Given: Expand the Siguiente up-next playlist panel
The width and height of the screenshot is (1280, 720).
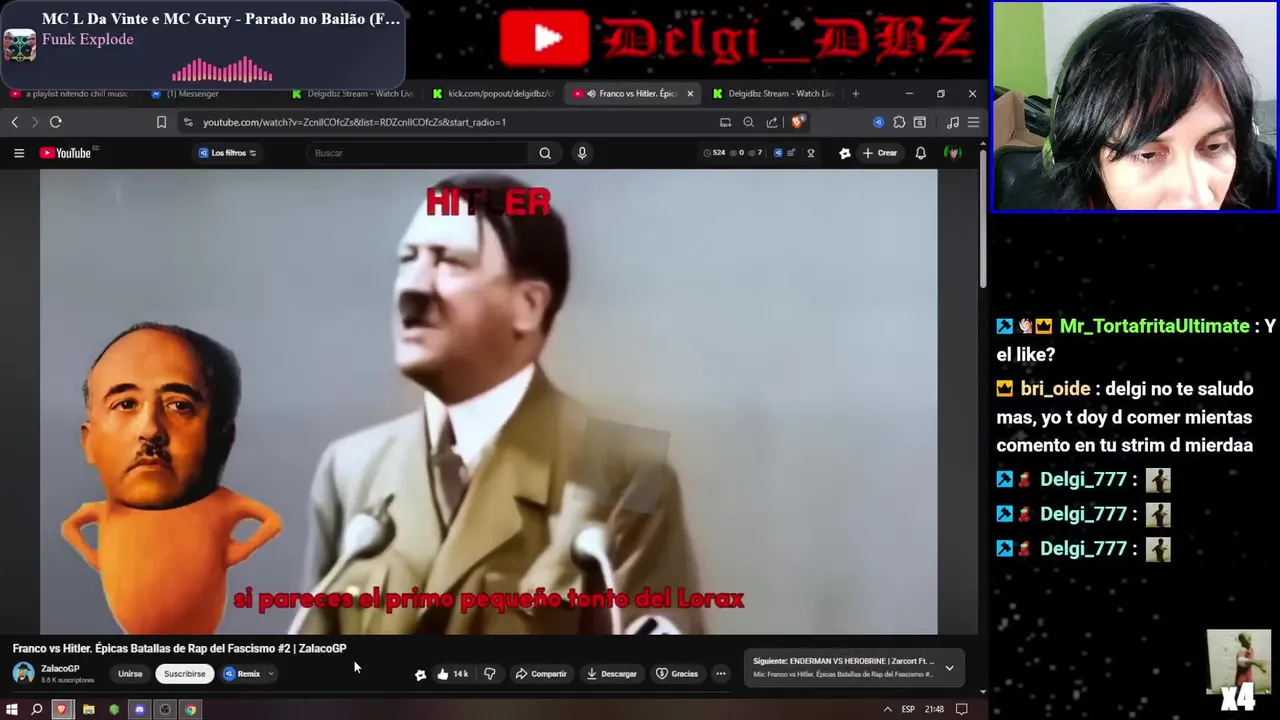Looking at the screenshot, I should [x=949, y=668].
